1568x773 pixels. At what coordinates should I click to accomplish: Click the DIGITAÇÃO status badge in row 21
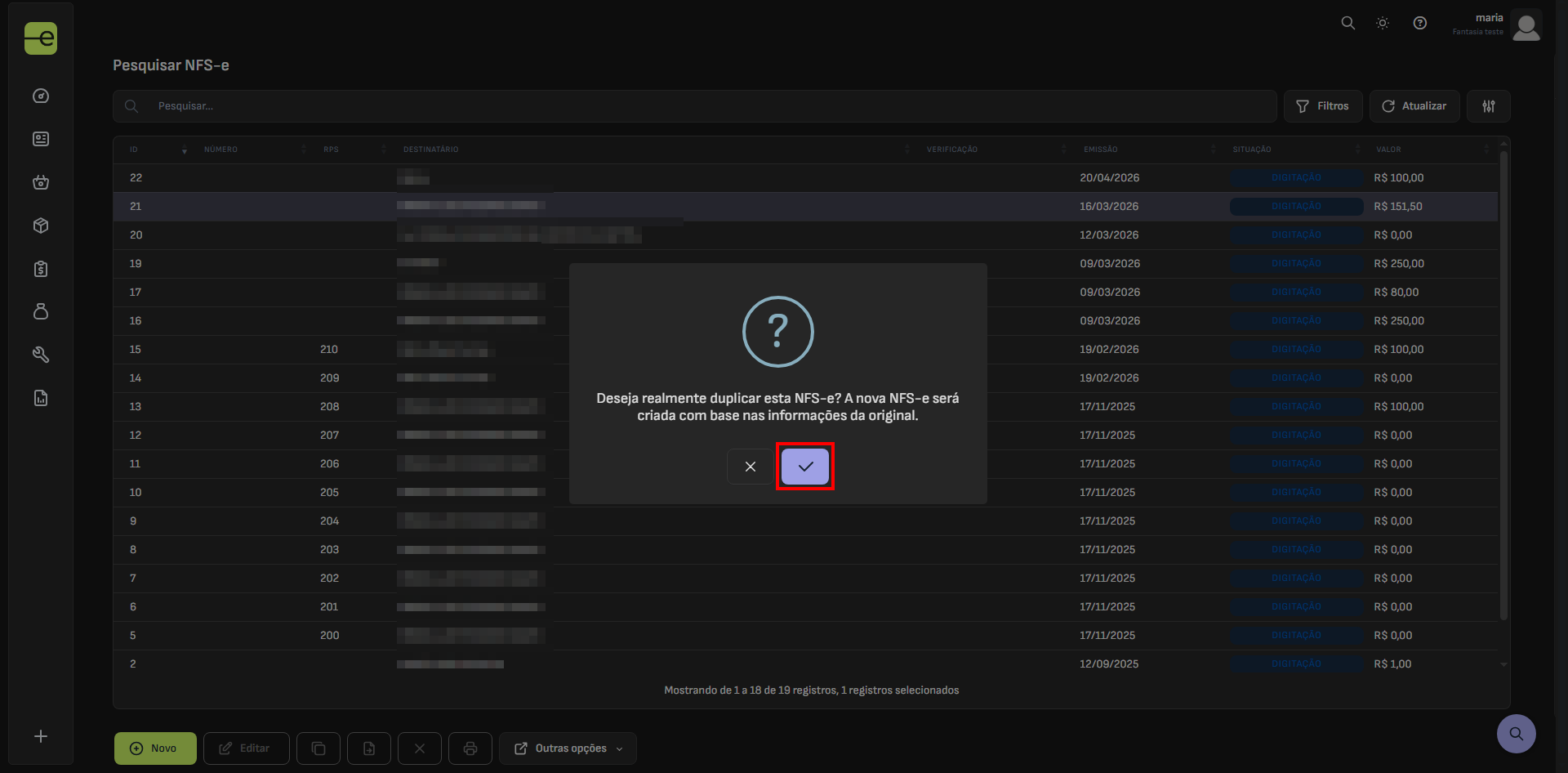(x=1297, y=207)
